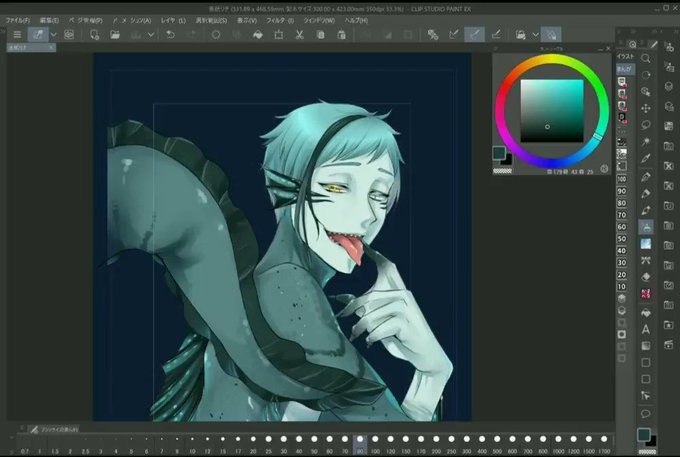Select the Gradient tool
The image size is (680, 457).
coord(645,346)
